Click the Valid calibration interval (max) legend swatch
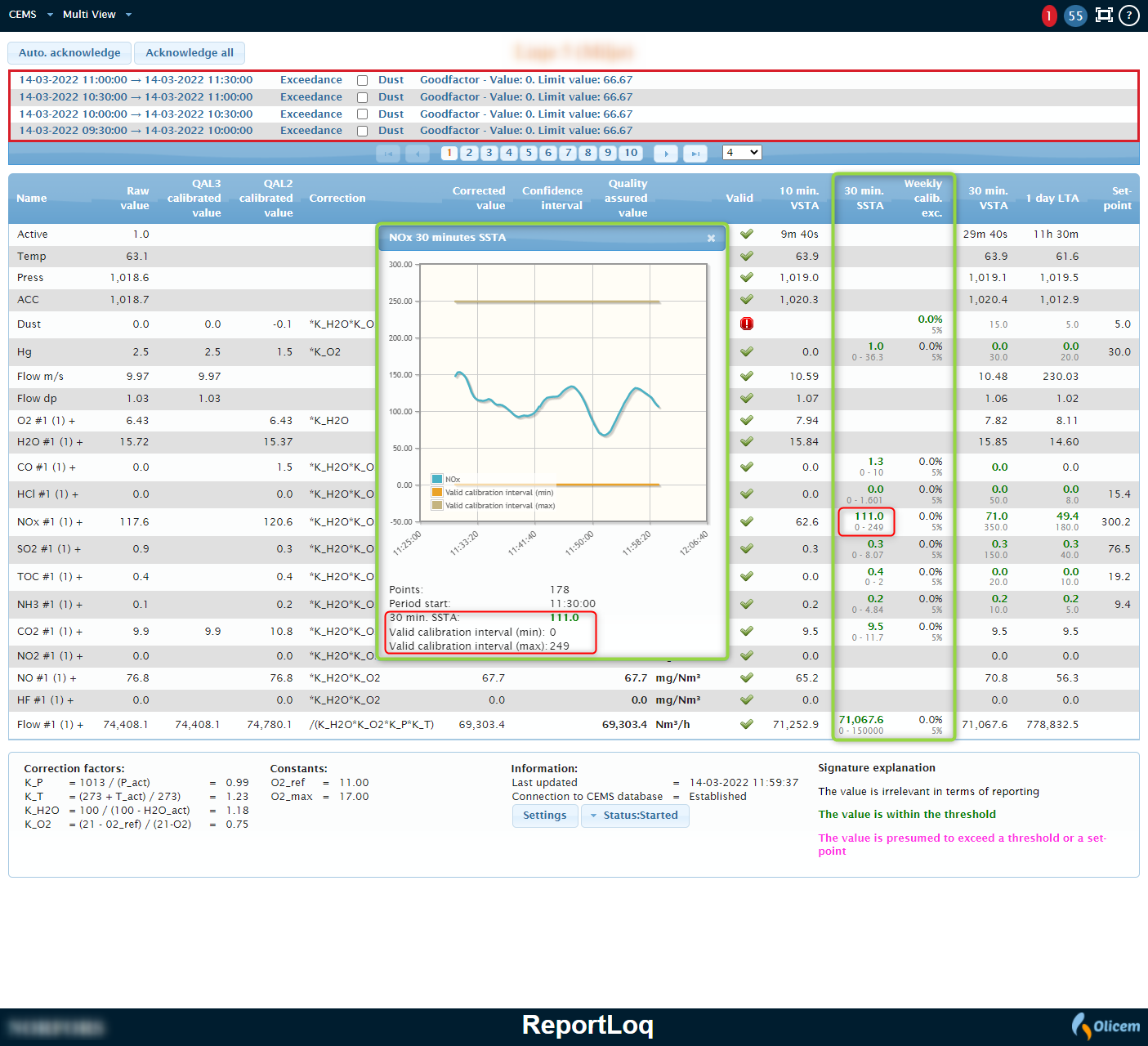 tap(437, 506)
